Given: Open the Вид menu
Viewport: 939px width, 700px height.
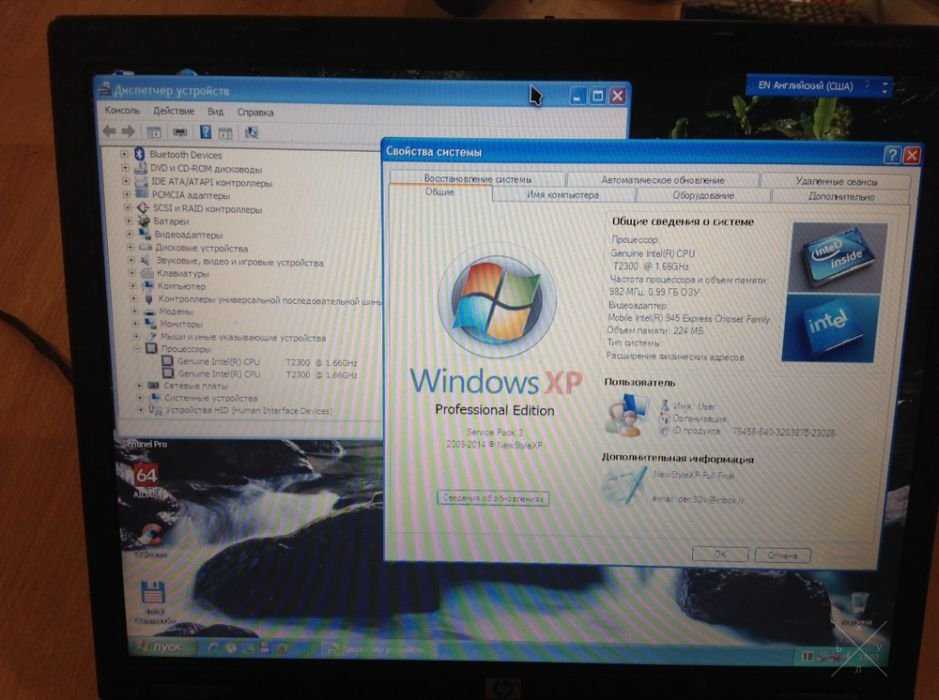Looking at the screenshot, I should [216, 111].
